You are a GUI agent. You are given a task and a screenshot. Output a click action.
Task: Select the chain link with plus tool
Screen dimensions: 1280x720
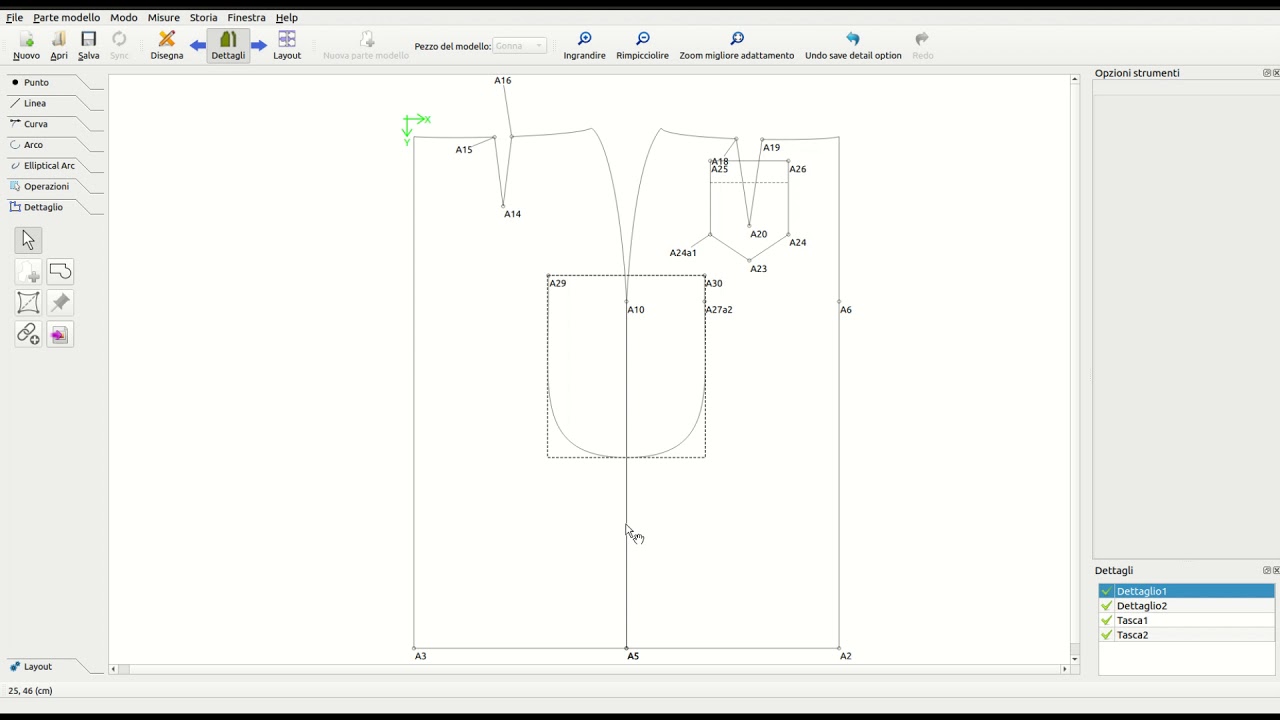(x=28, y=334)
